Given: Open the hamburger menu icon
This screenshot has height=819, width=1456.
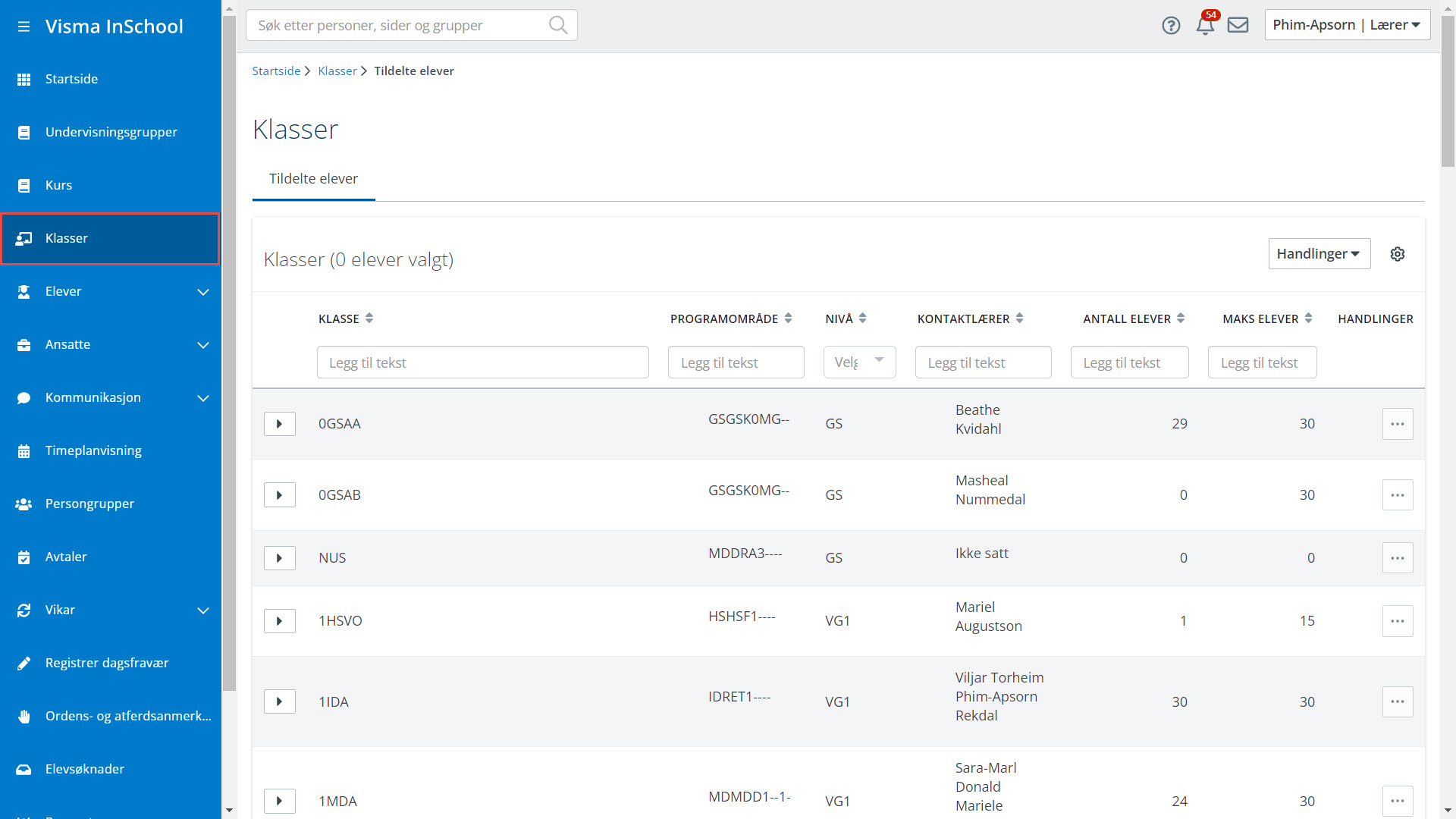Looking at the screenshot, I should [24, 27].
